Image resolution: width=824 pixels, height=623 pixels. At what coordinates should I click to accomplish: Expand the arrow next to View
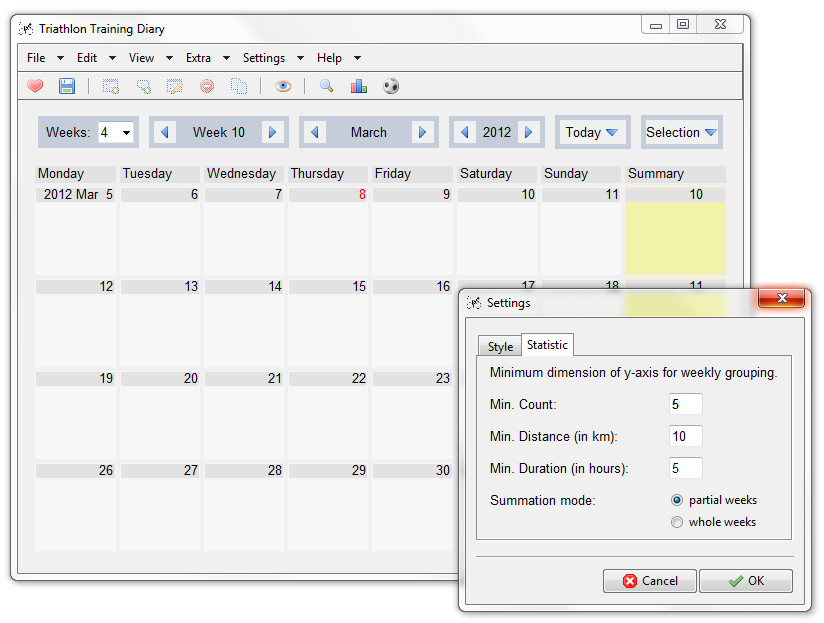click(169, 58)
